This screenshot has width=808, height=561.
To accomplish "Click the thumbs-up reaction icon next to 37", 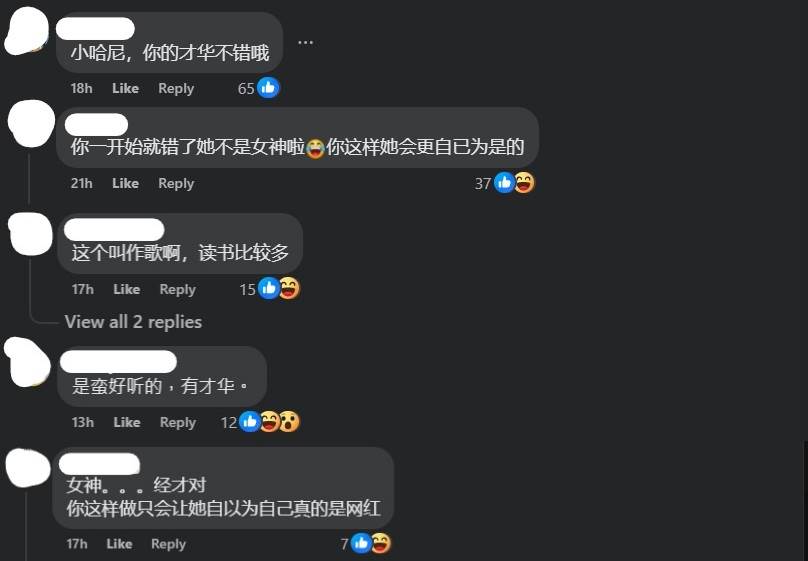I will point(504,183).
